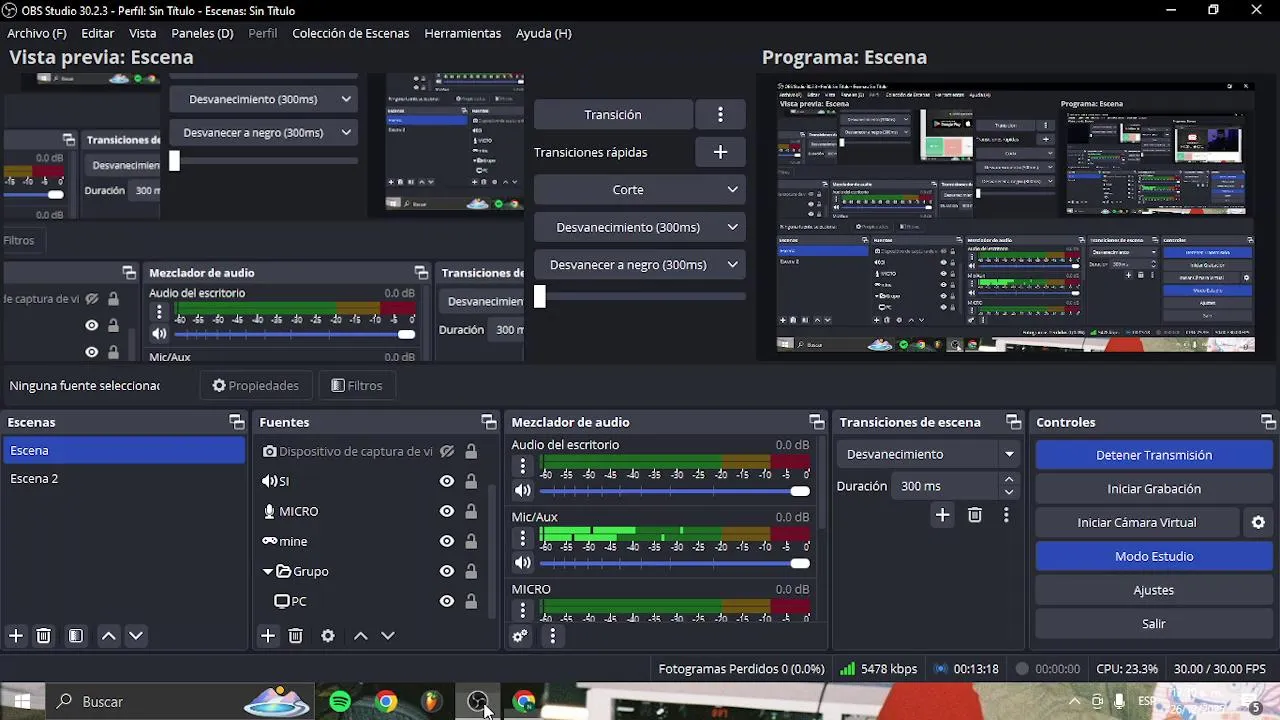Viewport: 1280px width, 720px height.
Task: Open source properties gear in Fuentes panel
Action: point(328,636)
